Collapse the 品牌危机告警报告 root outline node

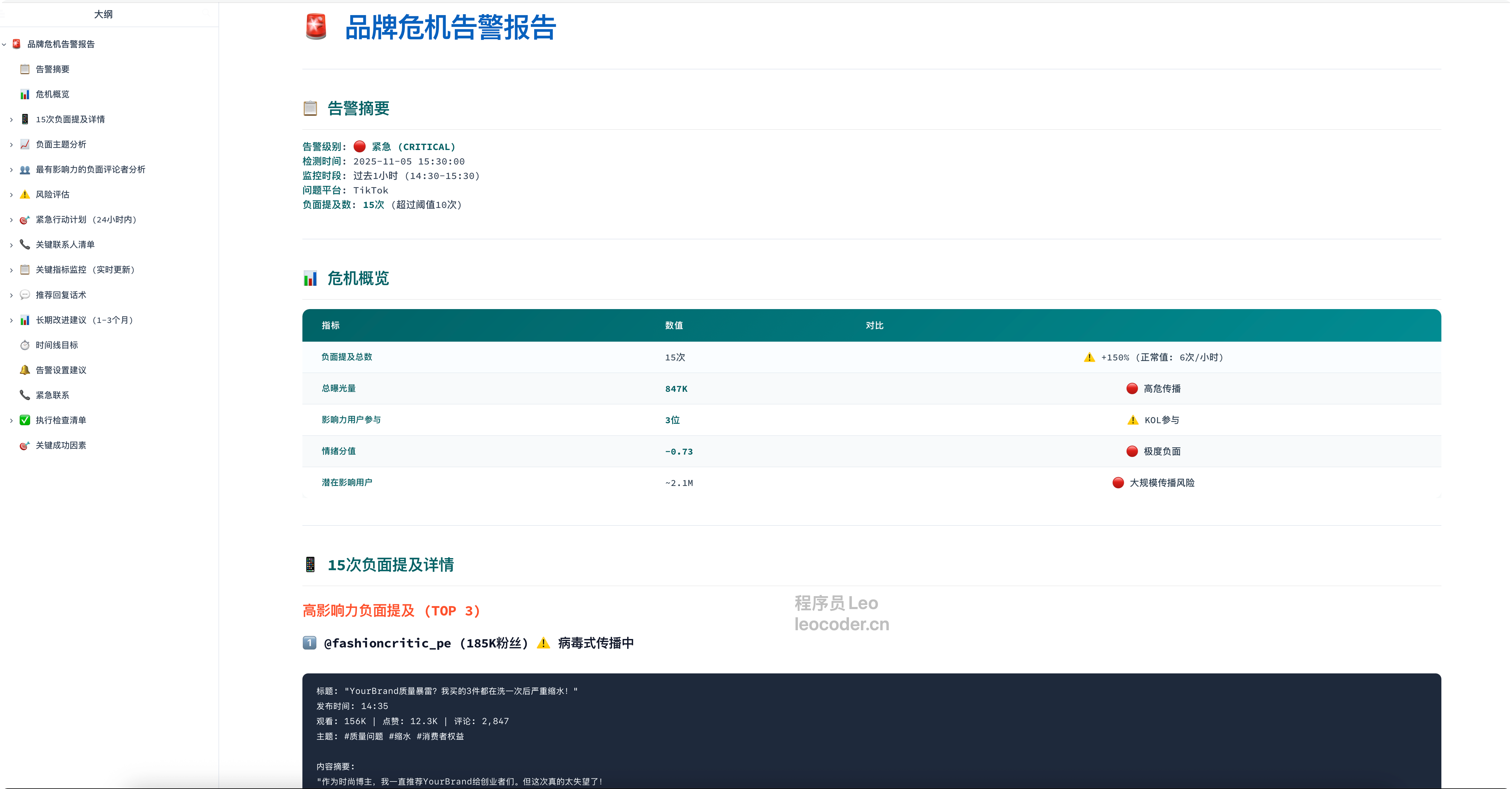click(x=4, y=45)
